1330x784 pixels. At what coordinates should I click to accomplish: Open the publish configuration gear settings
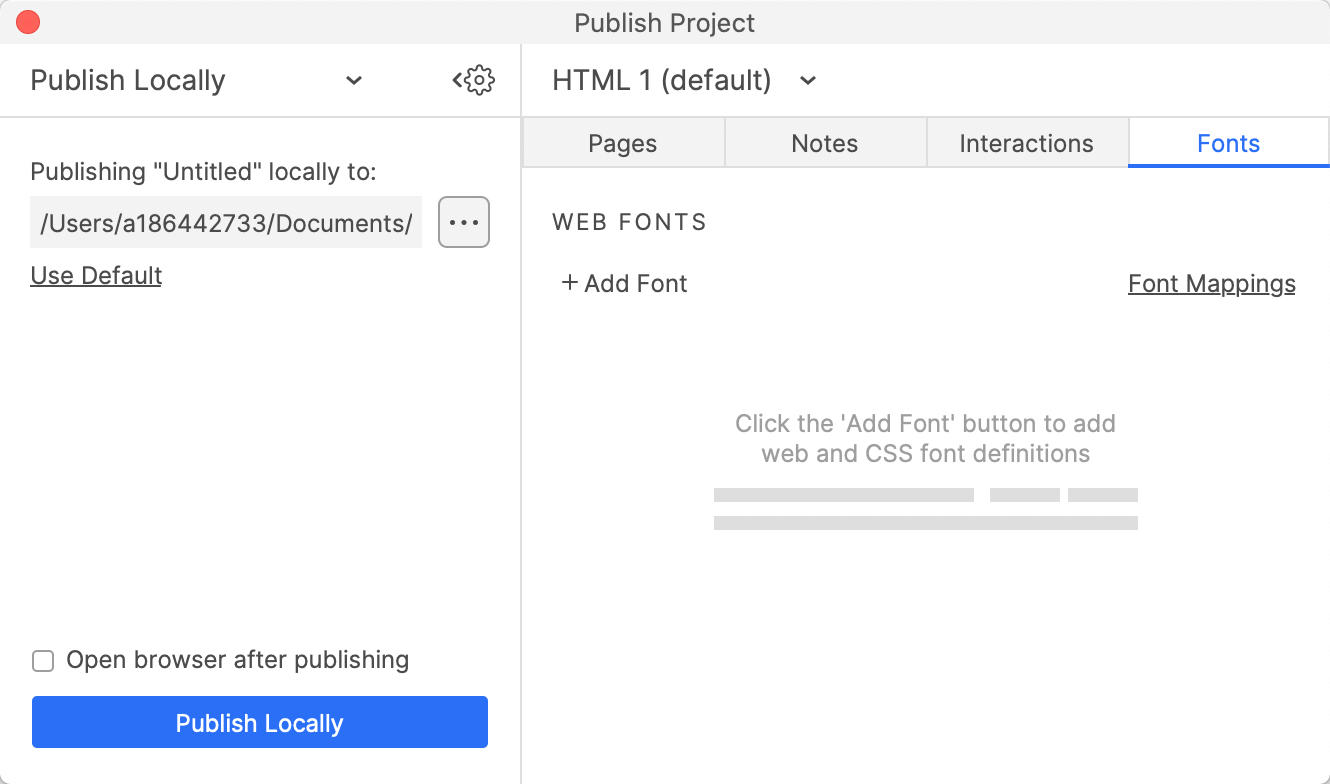click(x=475, y=80)
